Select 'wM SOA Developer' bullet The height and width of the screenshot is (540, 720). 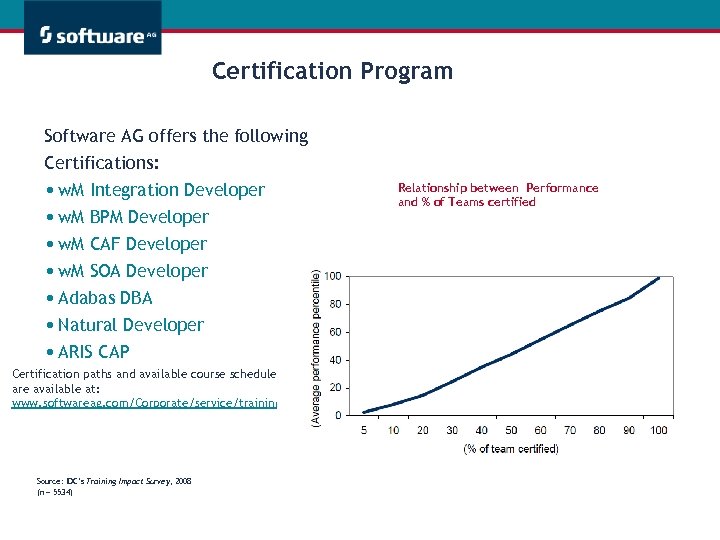click(133, 271)
